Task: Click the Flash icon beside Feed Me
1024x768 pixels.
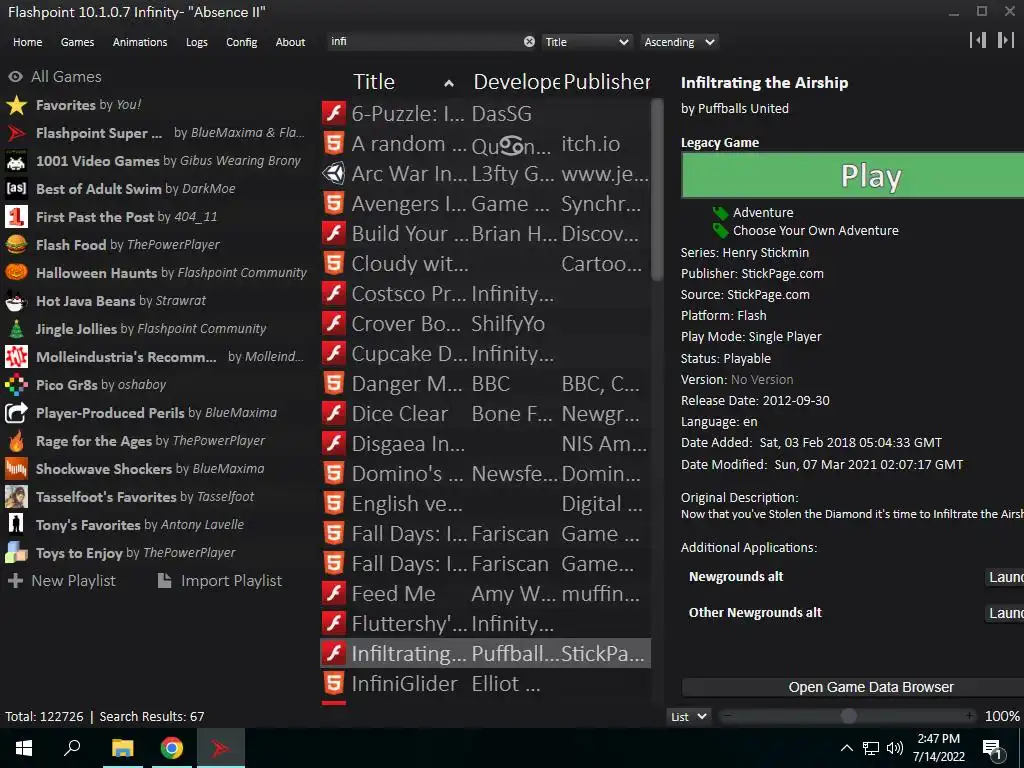Action: click(334, 594)
